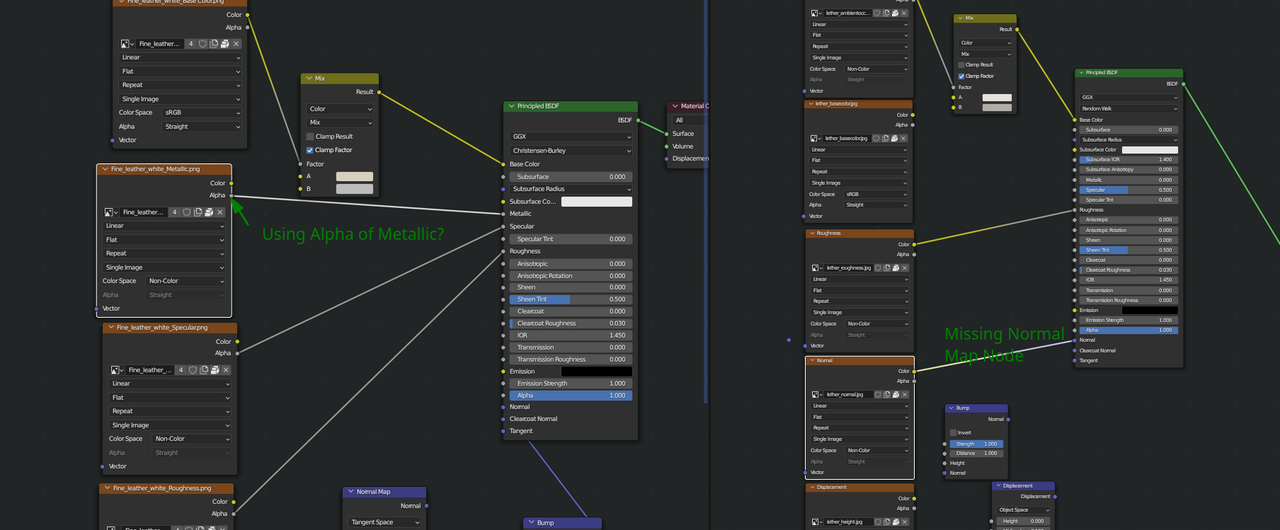
Task: Open file icon for lether_roughness.jpg
Action: [894, 268]
